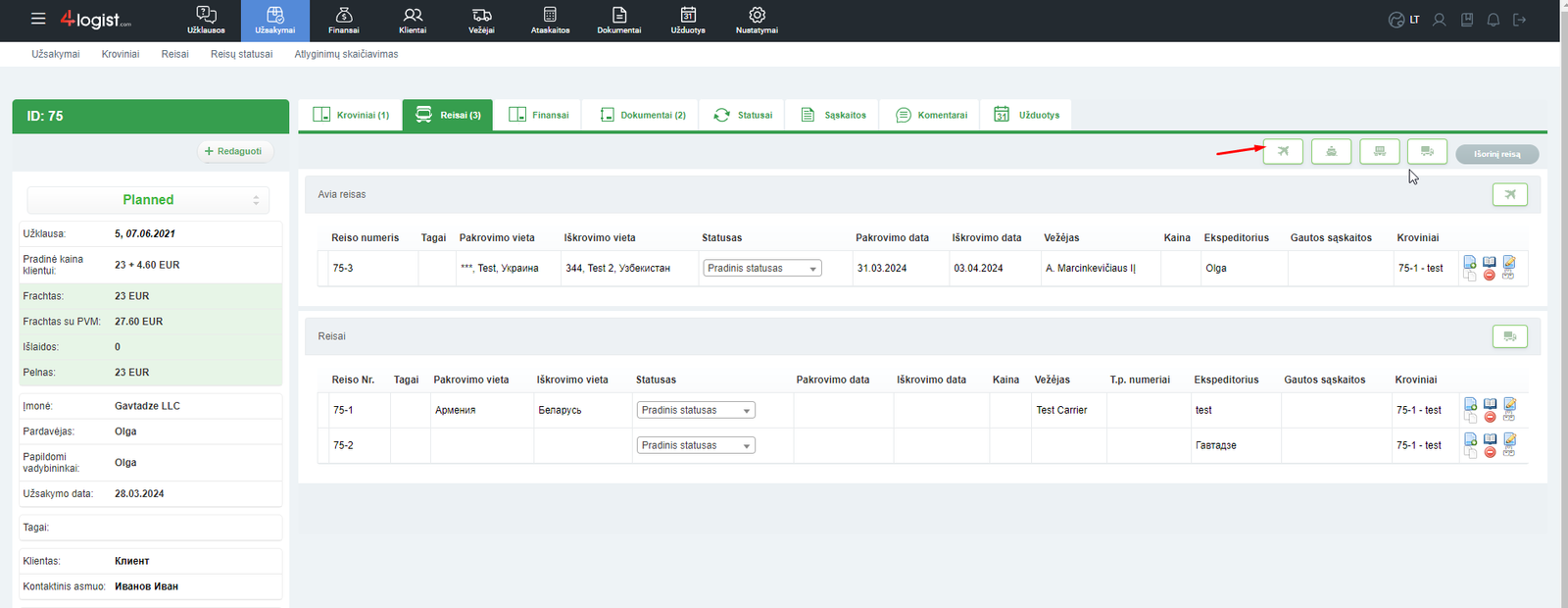
Task: Add a sea trip with the ship button
Action: [1331, 151]
